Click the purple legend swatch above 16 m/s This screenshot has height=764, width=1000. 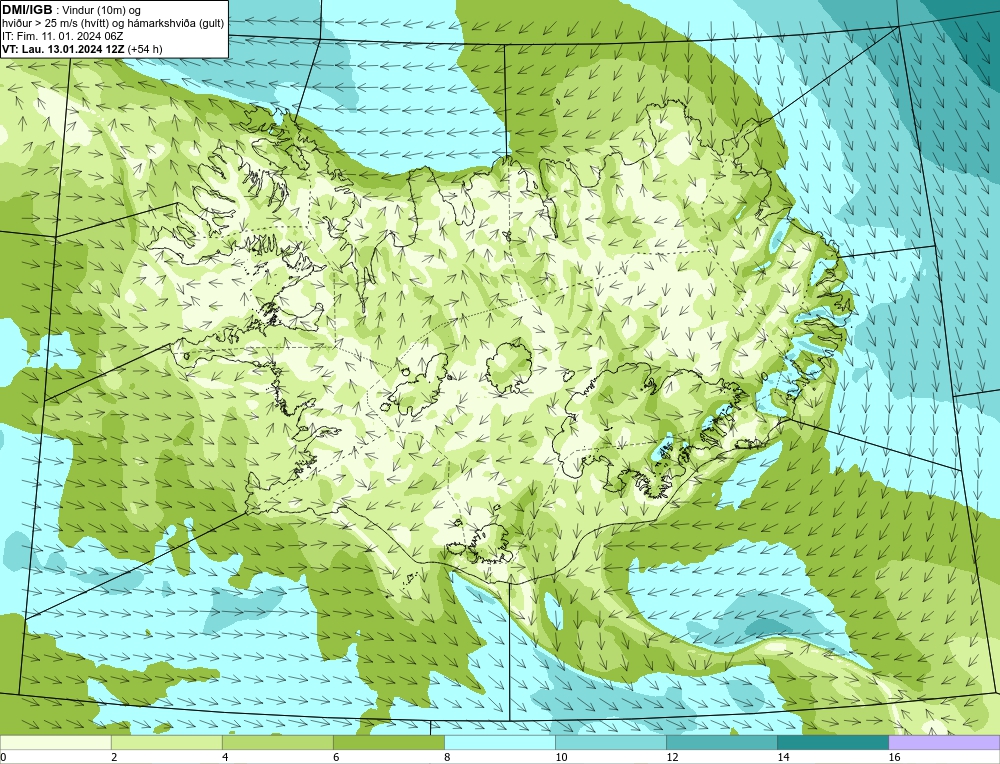click(944, 742)
